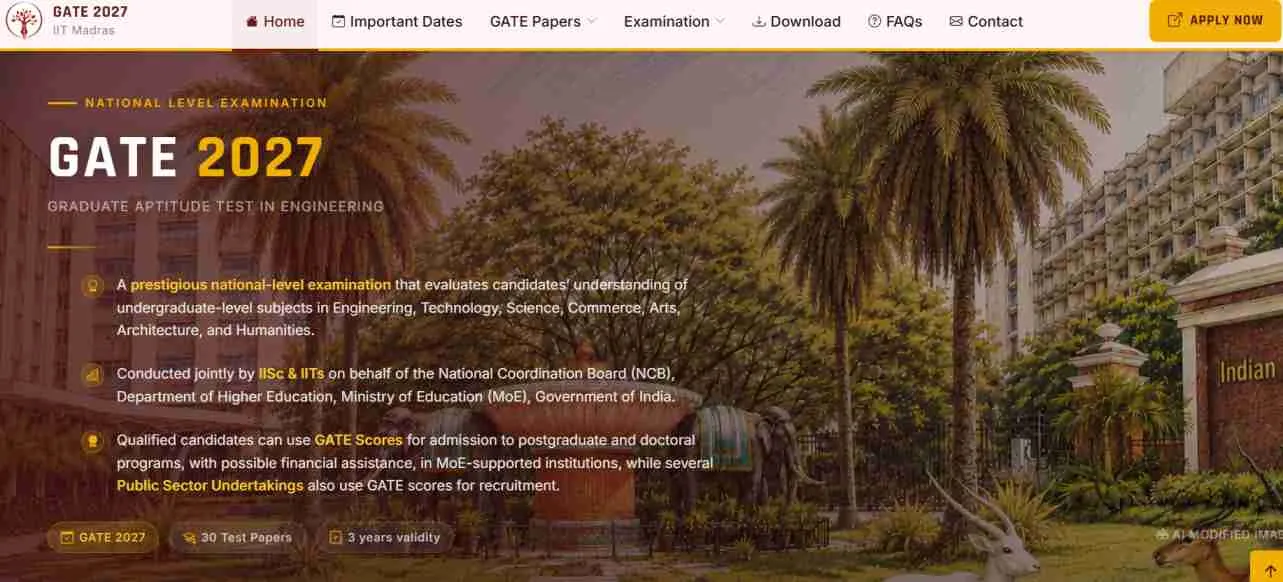The image size is (1283, 582).
Task: Click the home icon in the navbar
Action: pyautogui.click(x=252, y=21)
